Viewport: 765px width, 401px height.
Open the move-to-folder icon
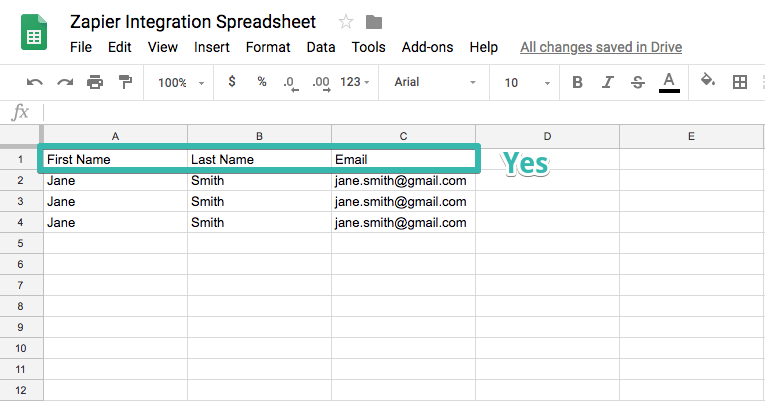click(x=374, y=22)
